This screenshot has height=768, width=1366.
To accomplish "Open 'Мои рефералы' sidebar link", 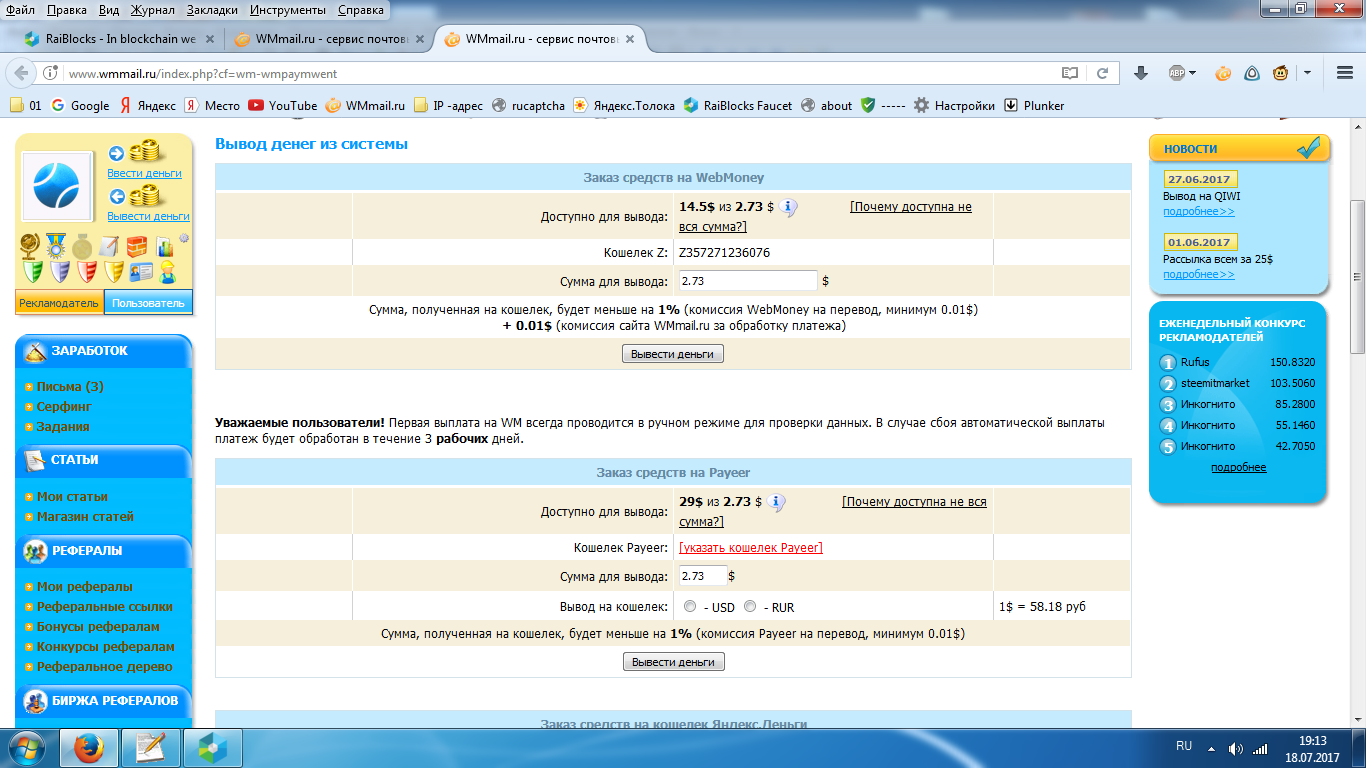I will point(85,586).
